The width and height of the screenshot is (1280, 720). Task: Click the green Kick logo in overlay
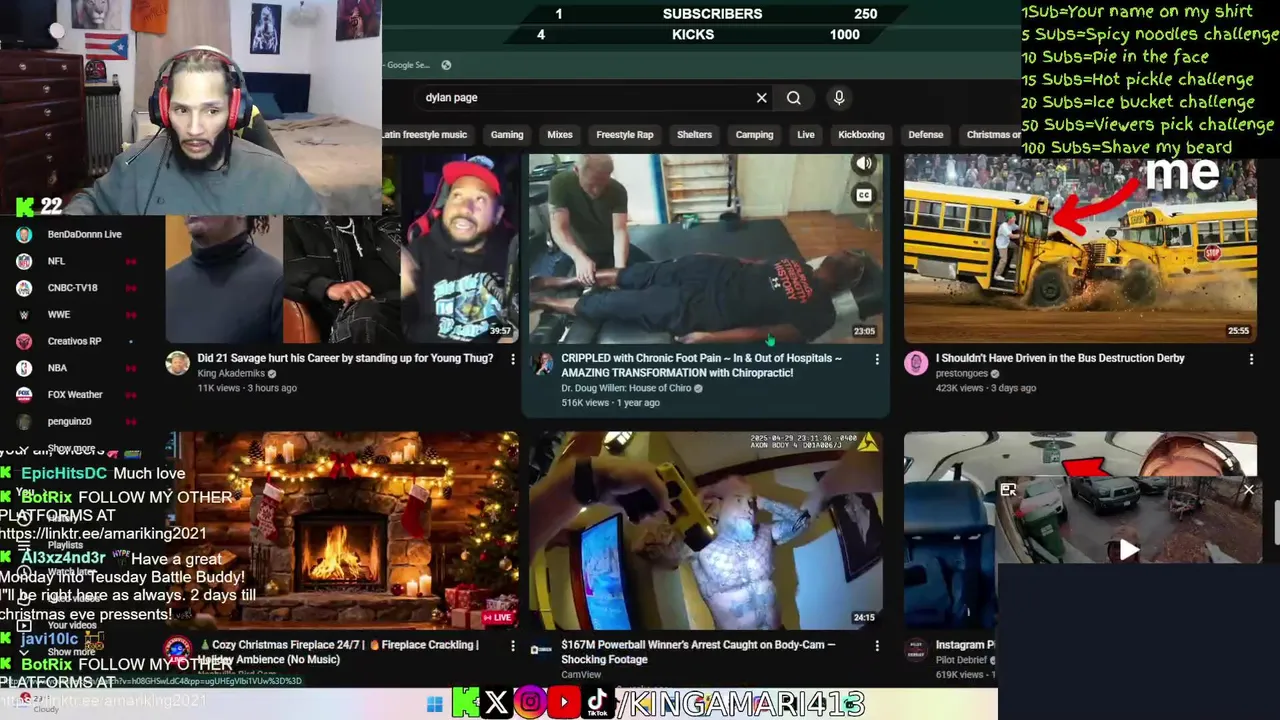tap(466, 703)
